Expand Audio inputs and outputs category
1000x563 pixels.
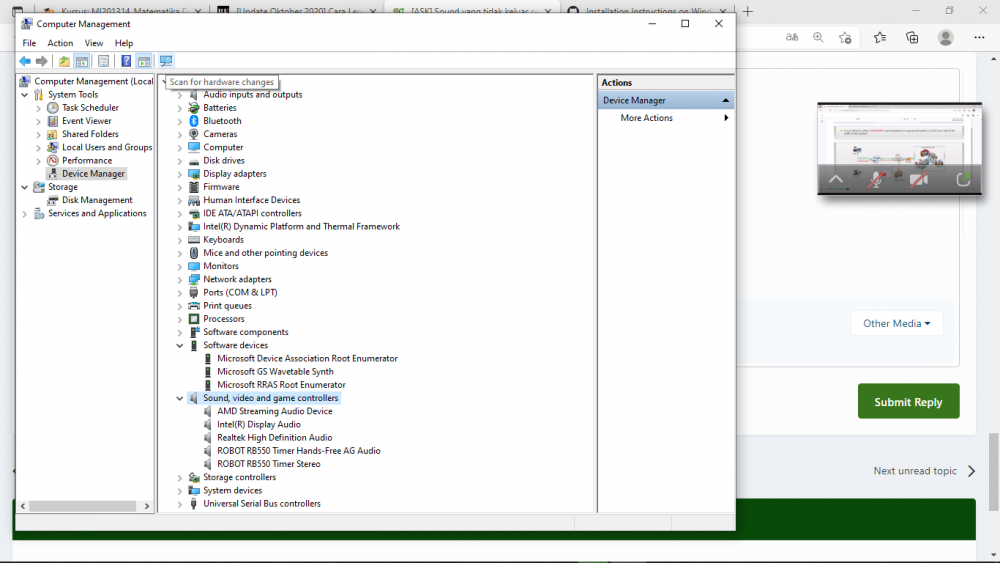pyautogui.click(x=180, y=95)
